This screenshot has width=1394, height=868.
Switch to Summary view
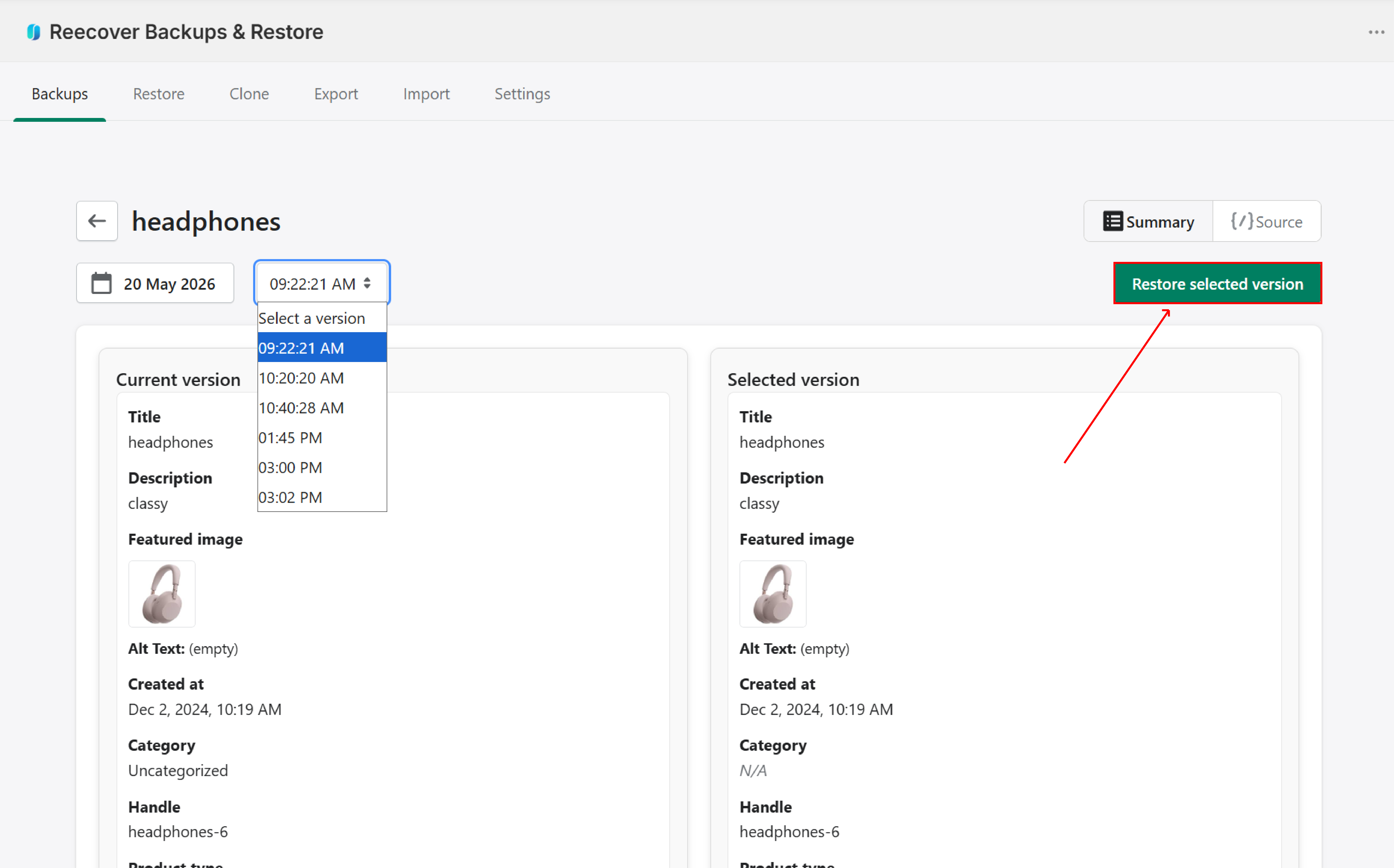(1148, 221)
